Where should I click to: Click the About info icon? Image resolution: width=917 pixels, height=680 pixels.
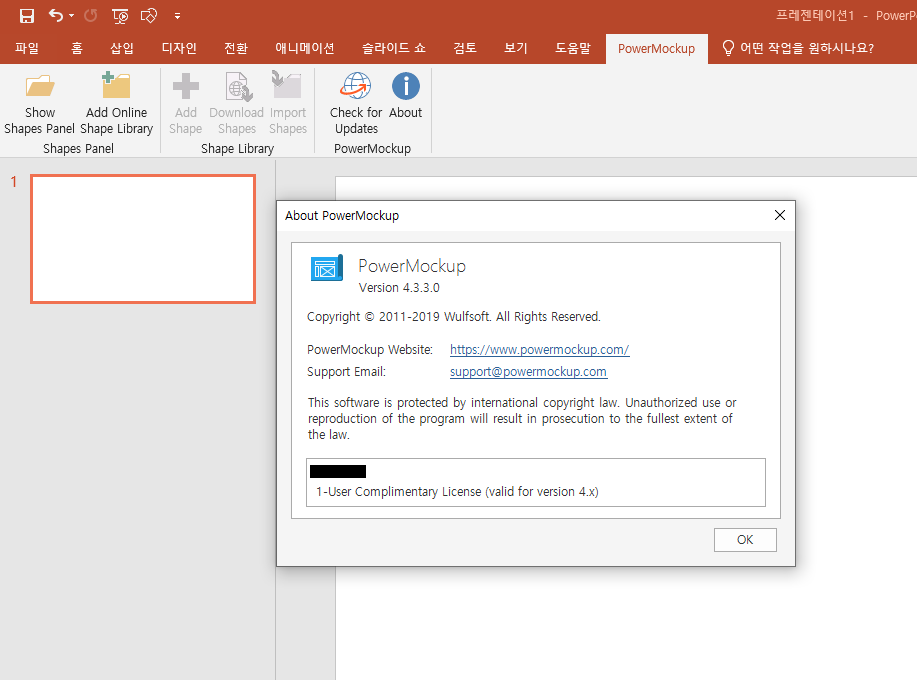coord(406,87)
